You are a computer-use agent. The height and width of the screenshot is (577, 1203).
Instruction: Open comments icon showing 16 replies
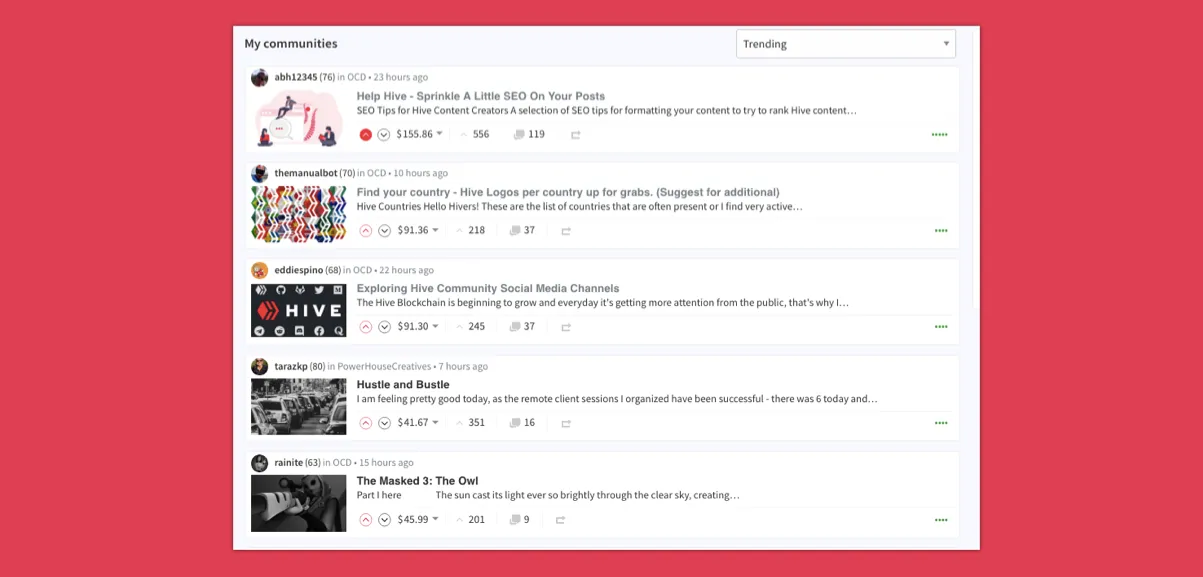point(515,422)
